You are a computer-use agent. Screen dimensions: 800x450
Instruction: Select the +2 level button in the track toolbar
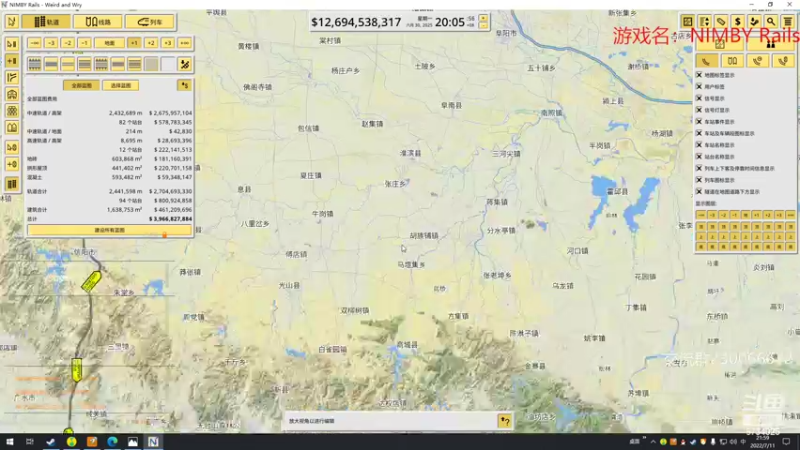151,43
